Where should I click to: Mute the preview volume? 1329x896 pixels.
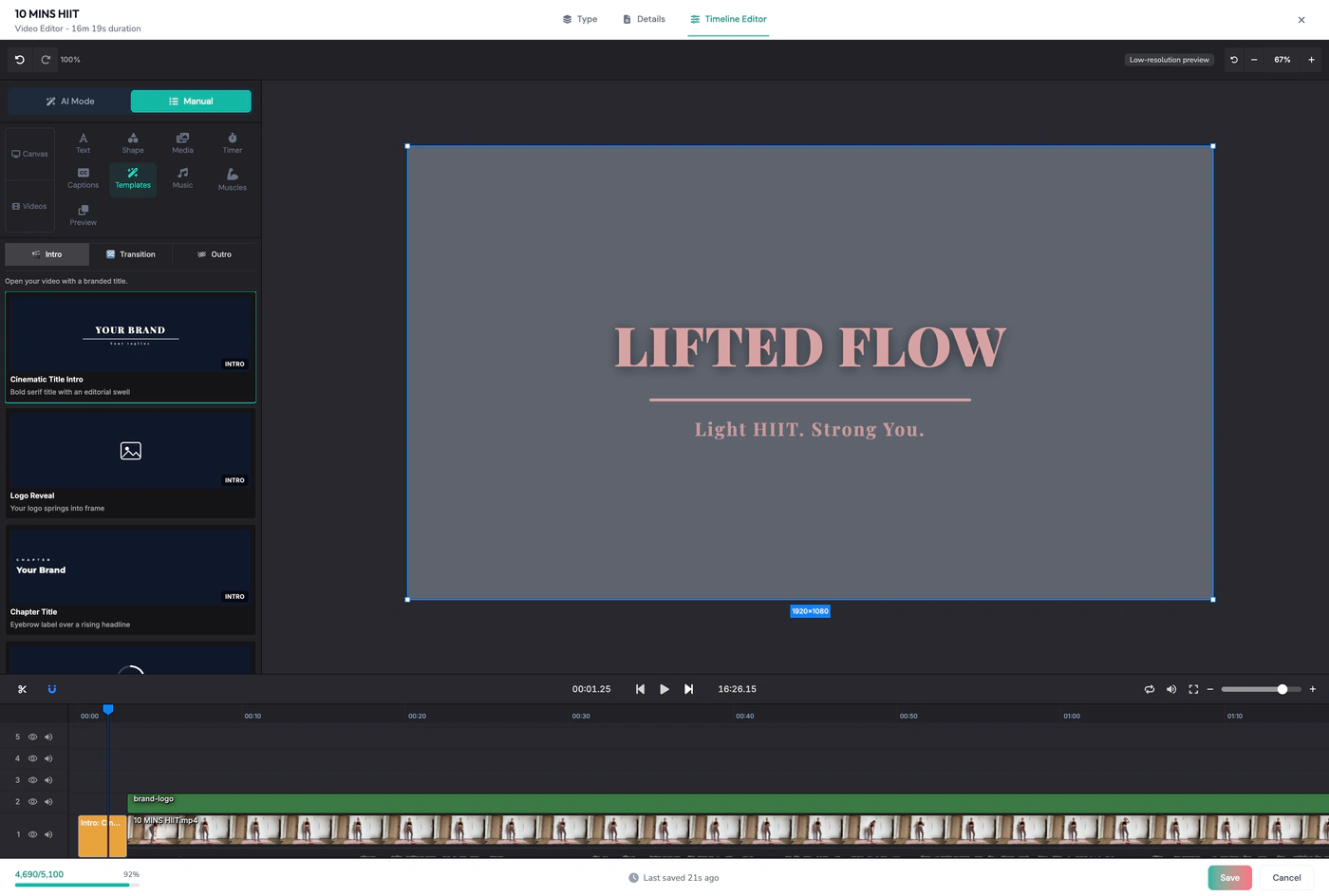coord(1171,689)
